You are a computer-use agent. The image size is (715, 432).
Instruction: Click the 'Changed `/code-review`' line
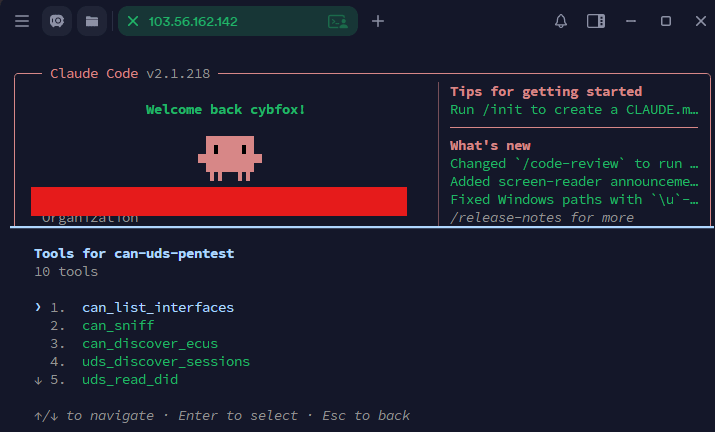(x=574, y=164)
